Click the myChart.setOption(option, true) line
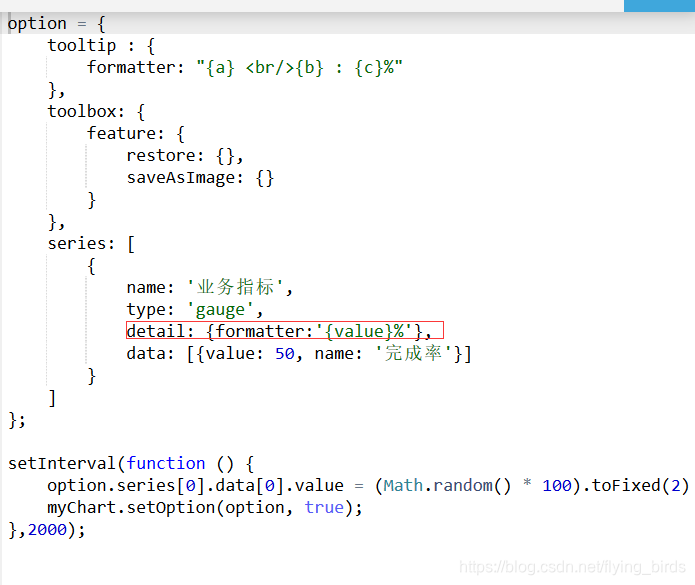Screen dimensions: 695x585 coord(205,507)
